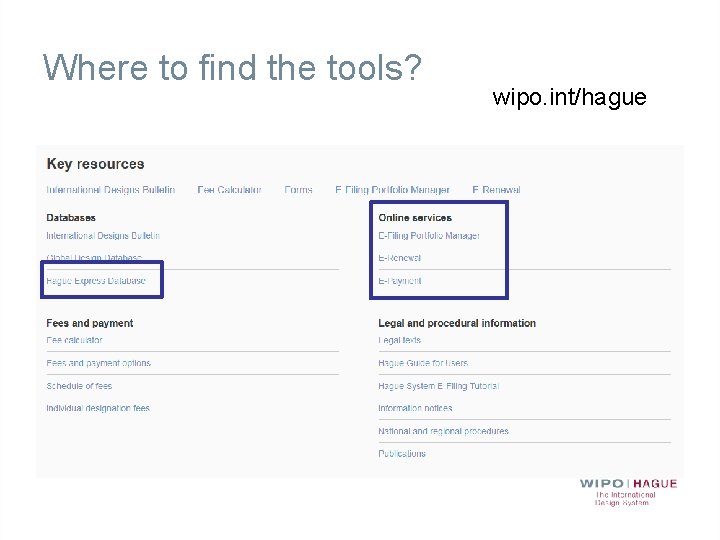Open International Designs Bulletin in top links row
Viewport: 720px width, 540px height.
(x=111, y=190)
